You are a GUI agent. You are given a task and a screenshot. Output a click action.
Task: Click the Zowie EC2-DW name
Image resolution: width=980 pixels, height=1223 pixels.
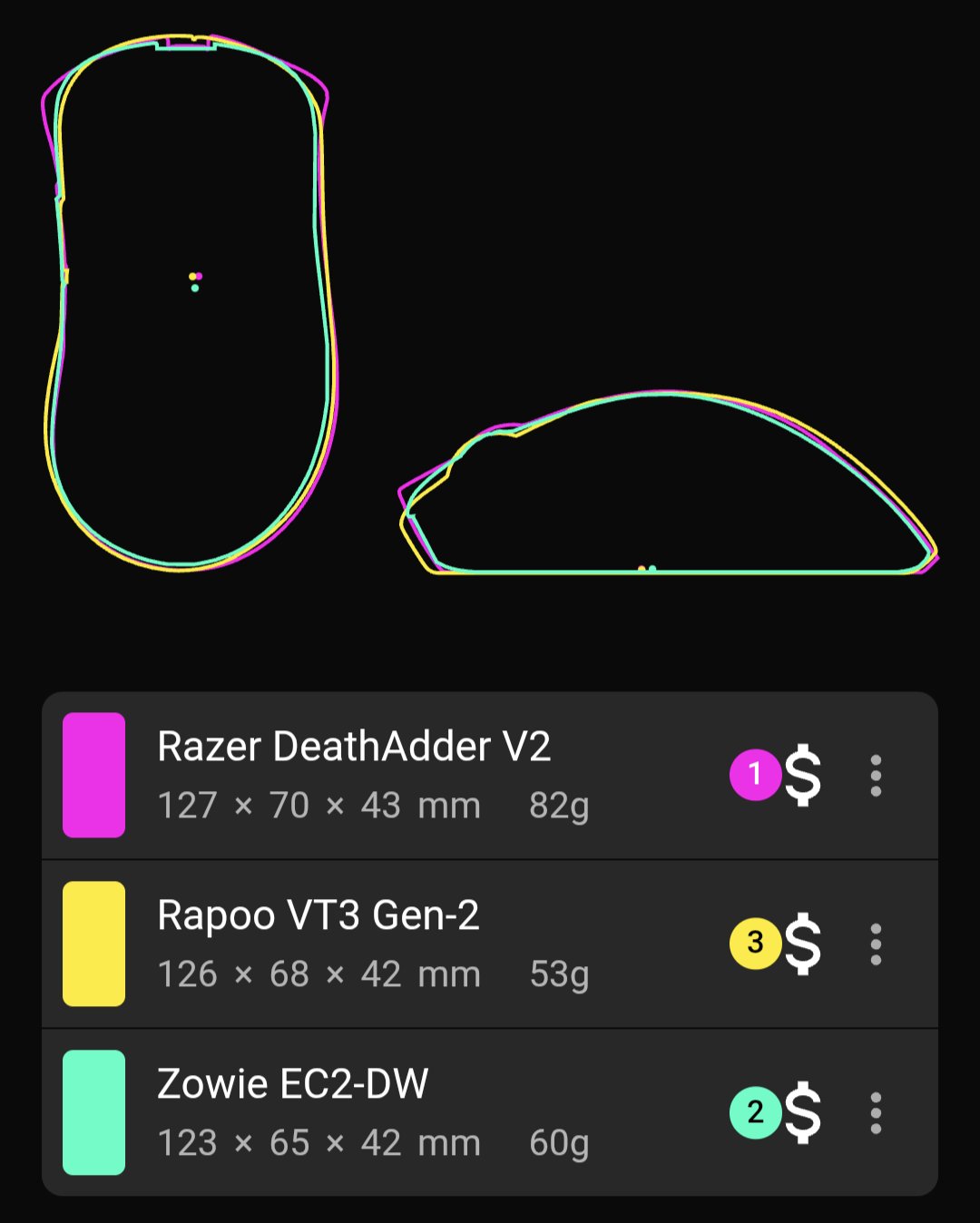click(x=292, y=1084)
